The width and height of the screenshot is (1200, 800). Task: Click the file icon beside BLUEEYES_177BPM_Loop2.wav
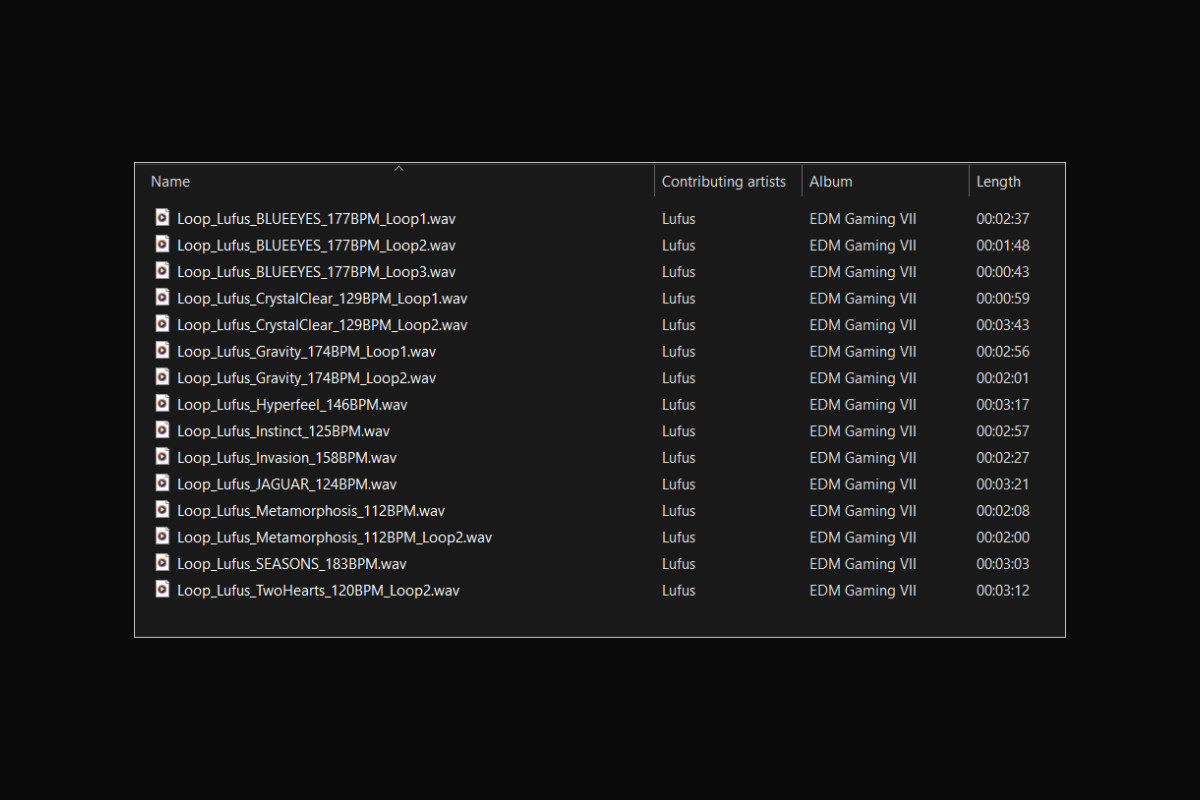(162, 244)
